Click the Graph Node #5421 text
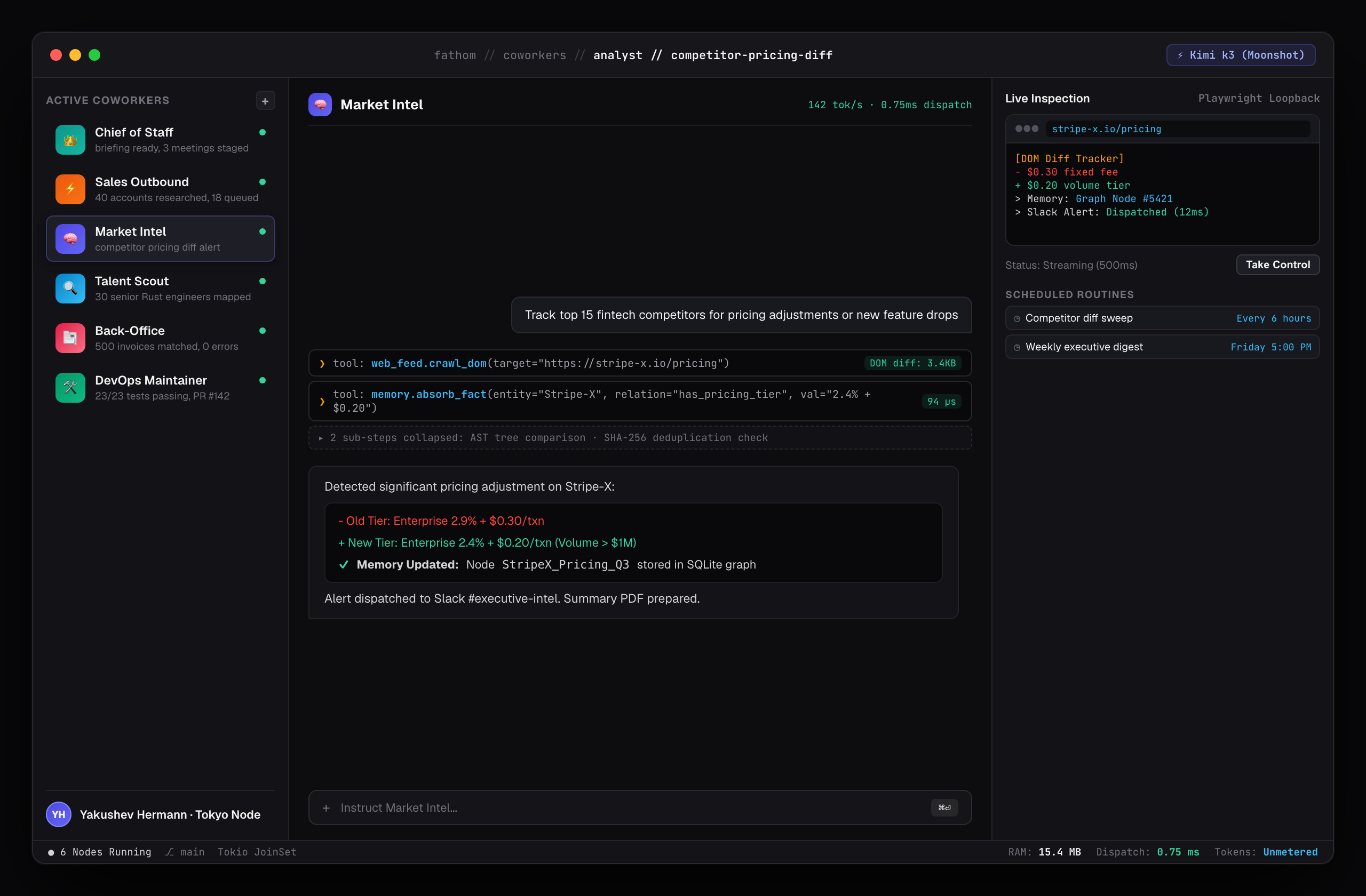This screenshot has width=1366, height=896. click(1124, 198)
